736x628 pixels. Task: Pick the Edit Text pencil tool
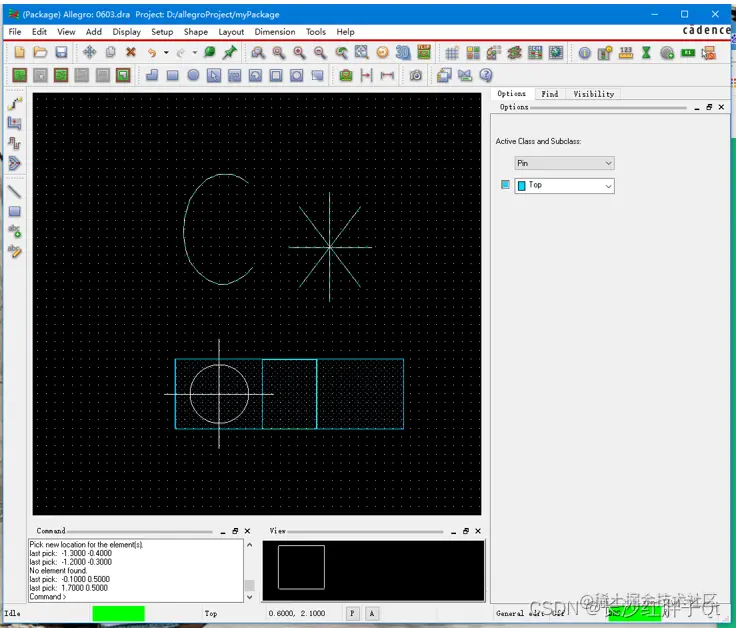pyautogui.click(x=15, y=251)
